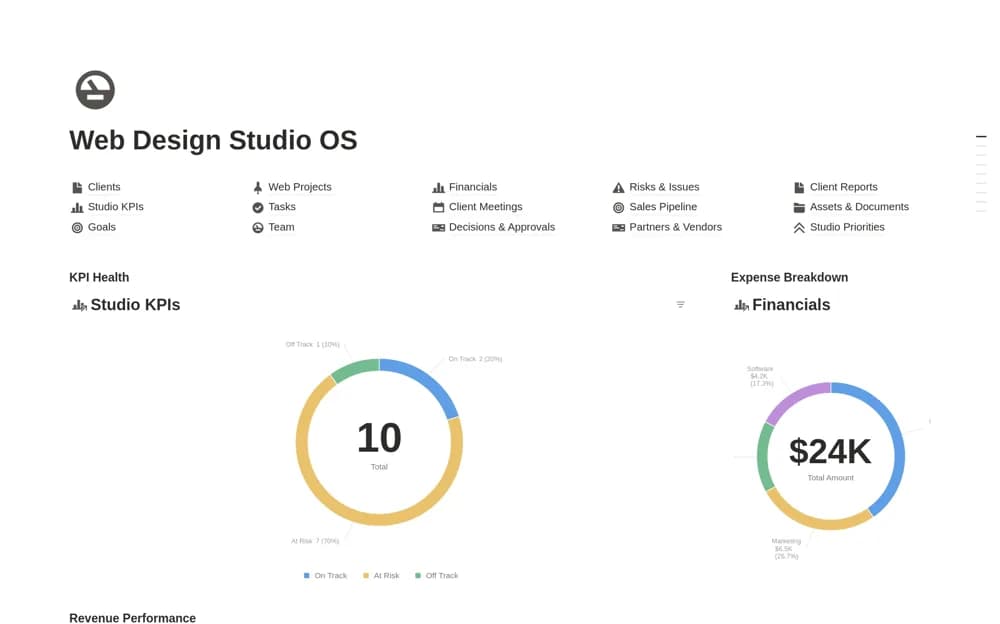Image resolution: width=1000 pixels, height=624 pixels.
Task: Open the Sales Pipeline link
Action: pyautogui.click(x=663, y=207)
